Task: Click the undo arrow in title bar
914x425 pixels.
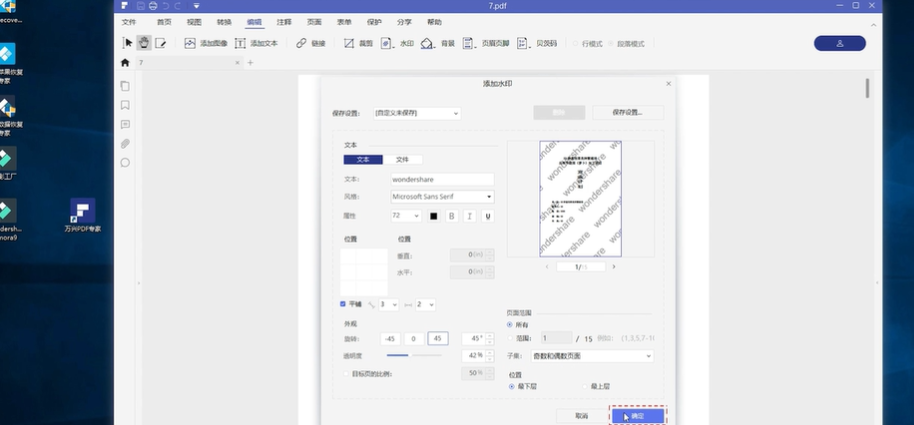Action: (x=165, y=6)
